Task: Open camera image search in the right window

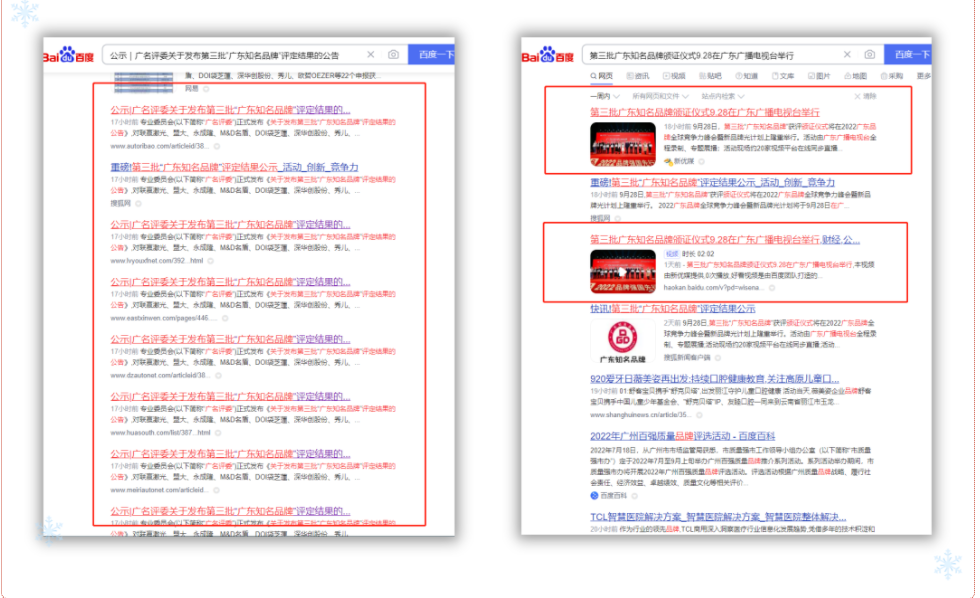Action: tap(869, 55)
